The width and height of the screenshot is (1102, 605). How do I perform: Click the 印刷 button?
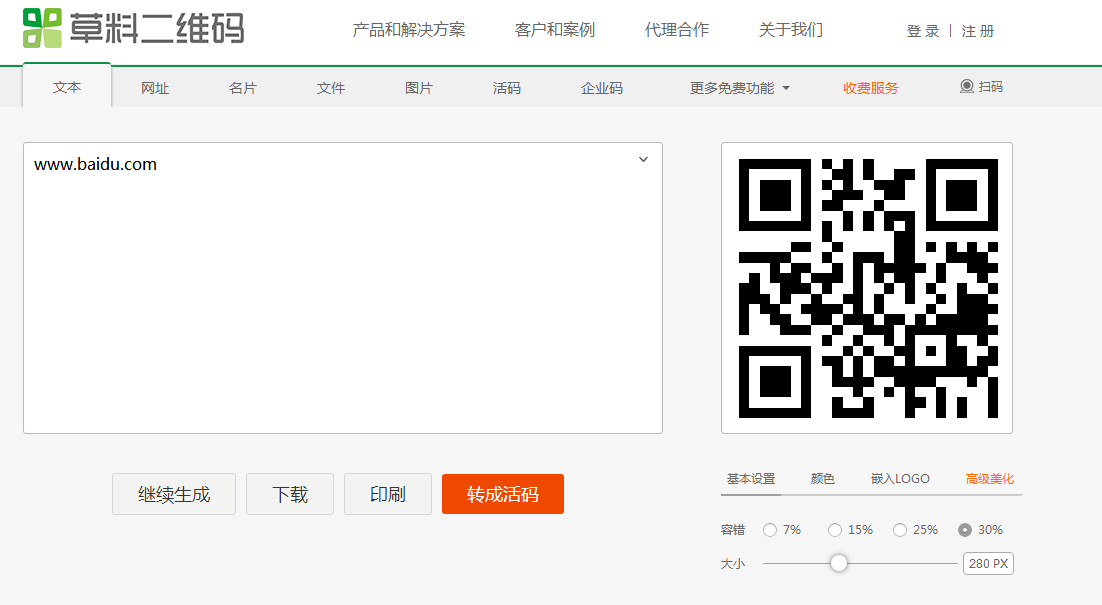click(387, 494)
